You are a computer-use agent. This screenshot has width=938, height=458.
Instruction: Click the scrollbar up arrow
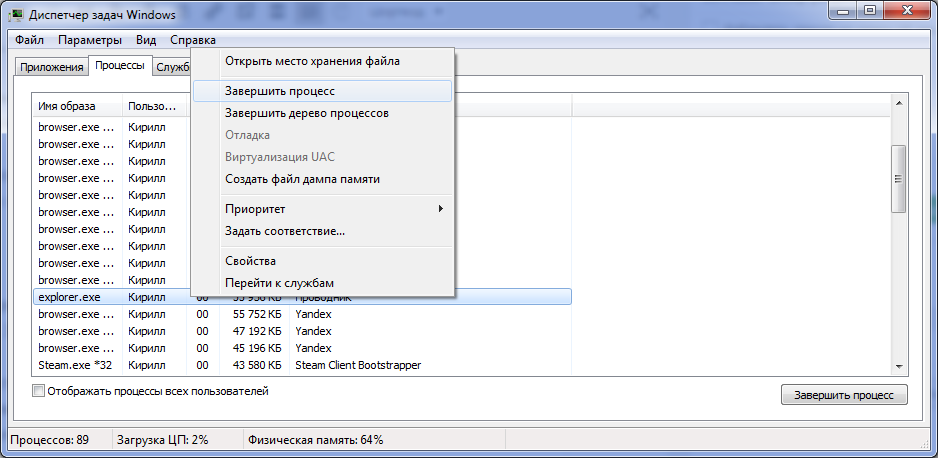pos(898,103)
